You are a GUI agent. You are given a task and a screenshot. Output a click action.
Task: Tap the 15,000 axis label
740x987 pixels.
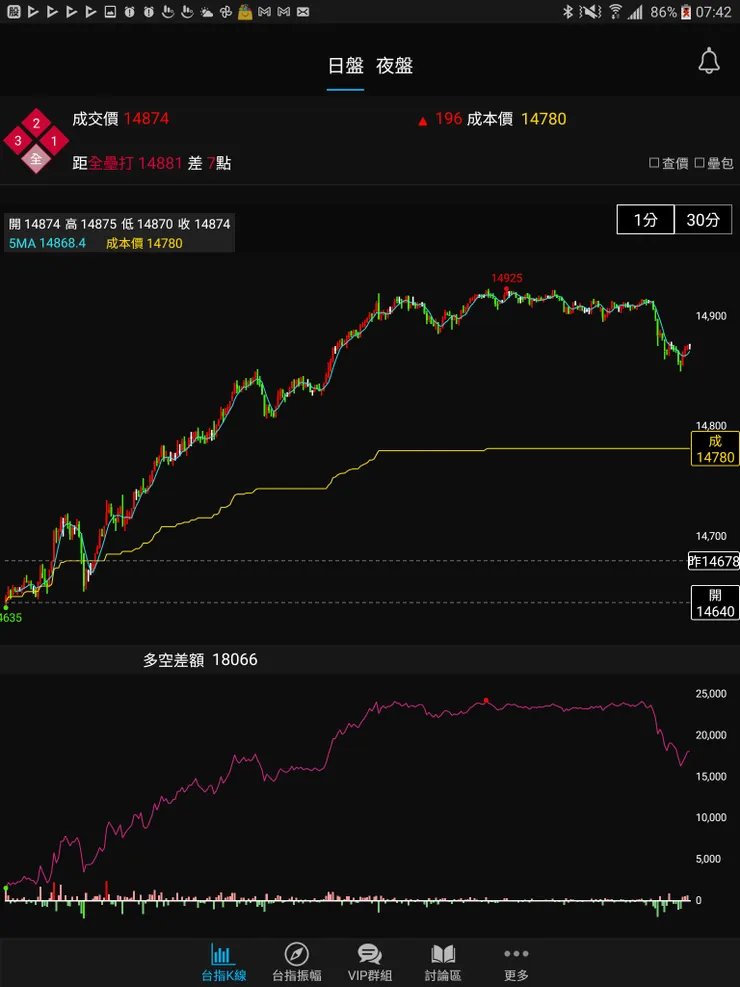point(709,777)
